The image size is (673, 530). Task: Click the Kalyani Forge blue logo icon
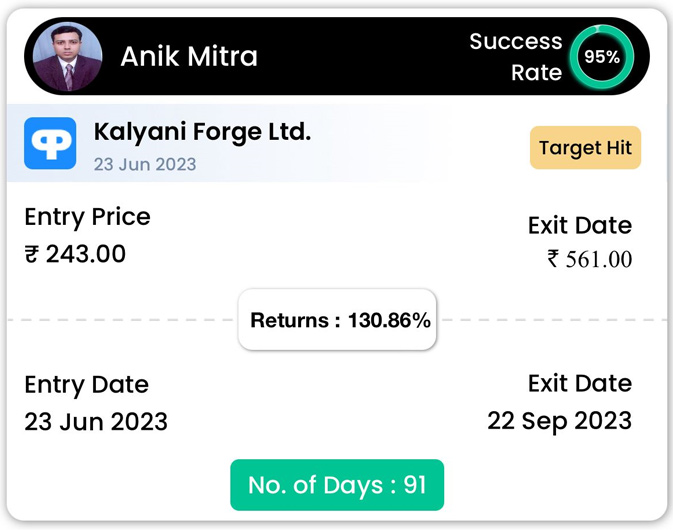(50, 143)
